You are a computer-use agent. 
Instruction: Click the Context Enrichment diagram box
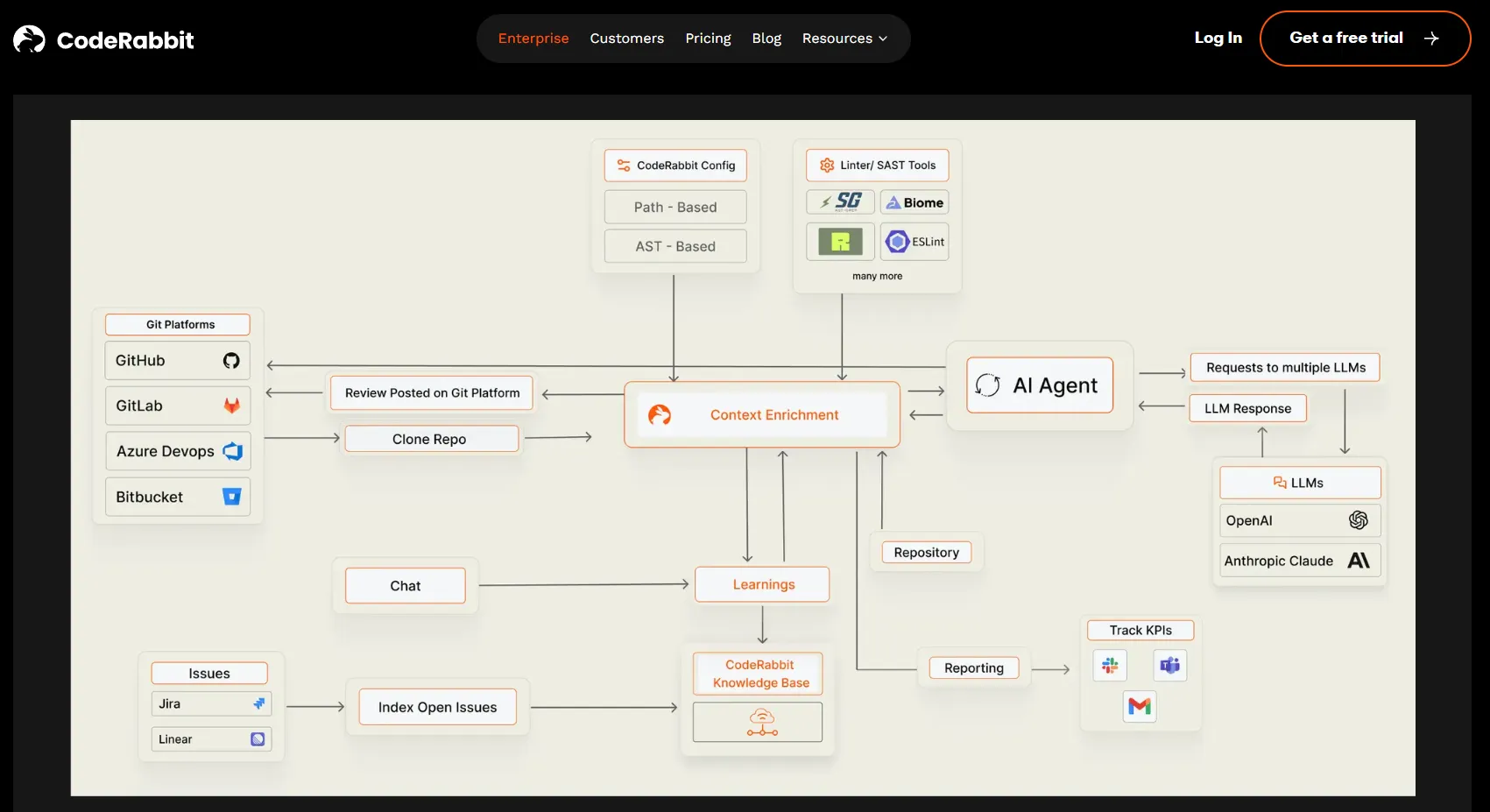point(762,414)
